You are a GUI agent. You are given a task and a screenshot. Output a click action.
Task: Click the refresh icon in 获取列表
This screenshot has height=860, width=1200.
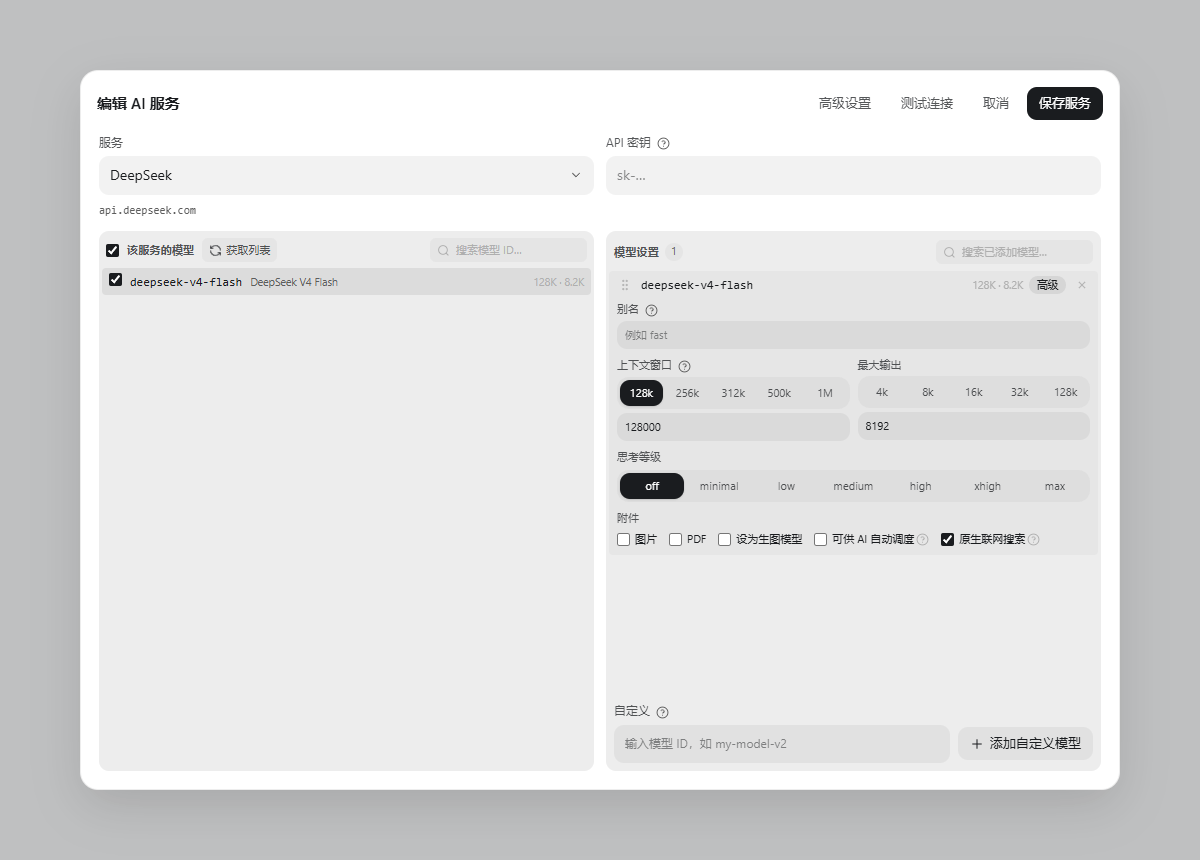click(215, 250)
